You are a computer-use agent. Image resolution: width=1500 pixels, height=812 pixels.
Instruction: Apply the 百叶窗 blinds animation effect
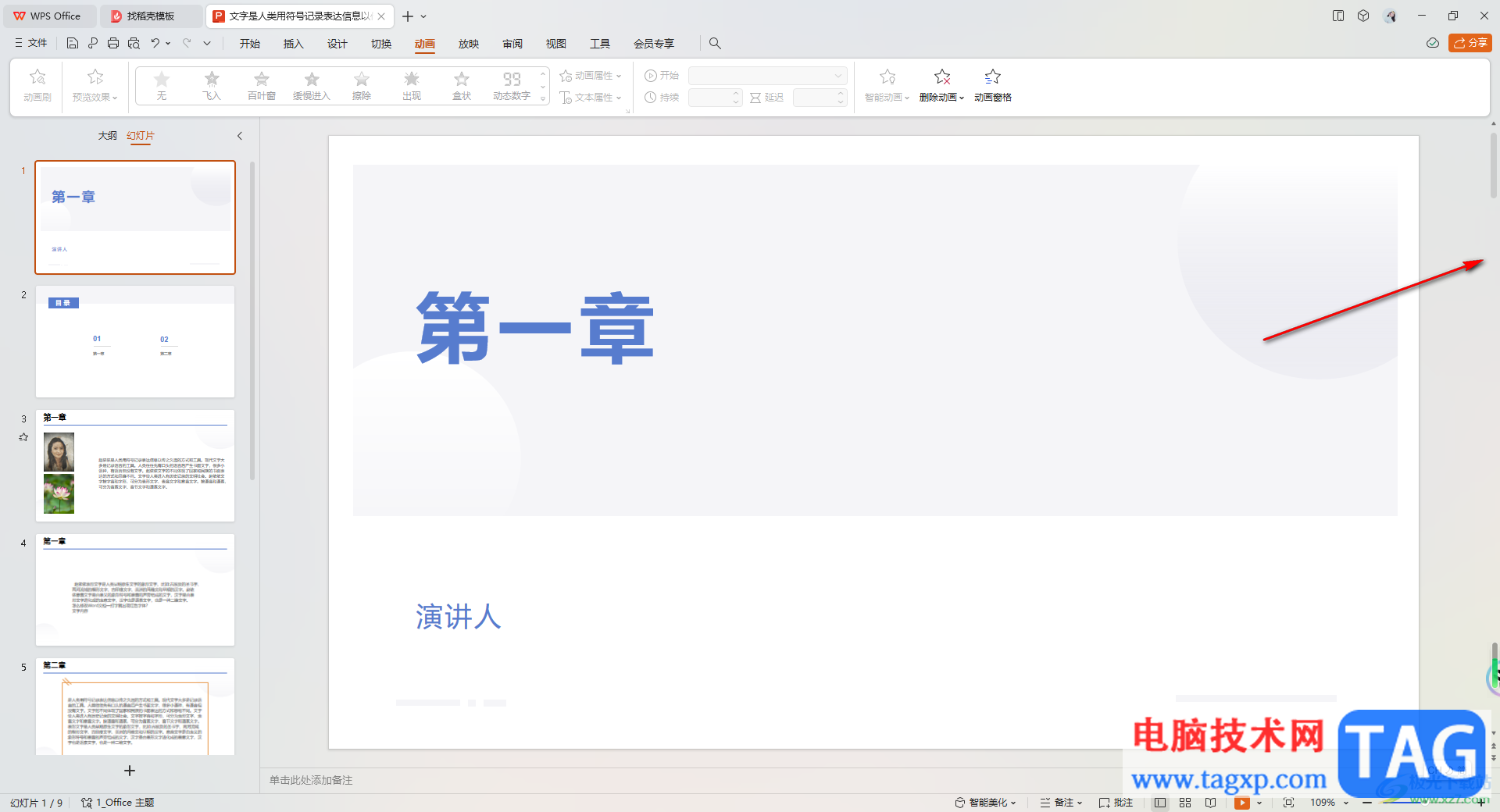pyautogui.click(x=262, y=85)
